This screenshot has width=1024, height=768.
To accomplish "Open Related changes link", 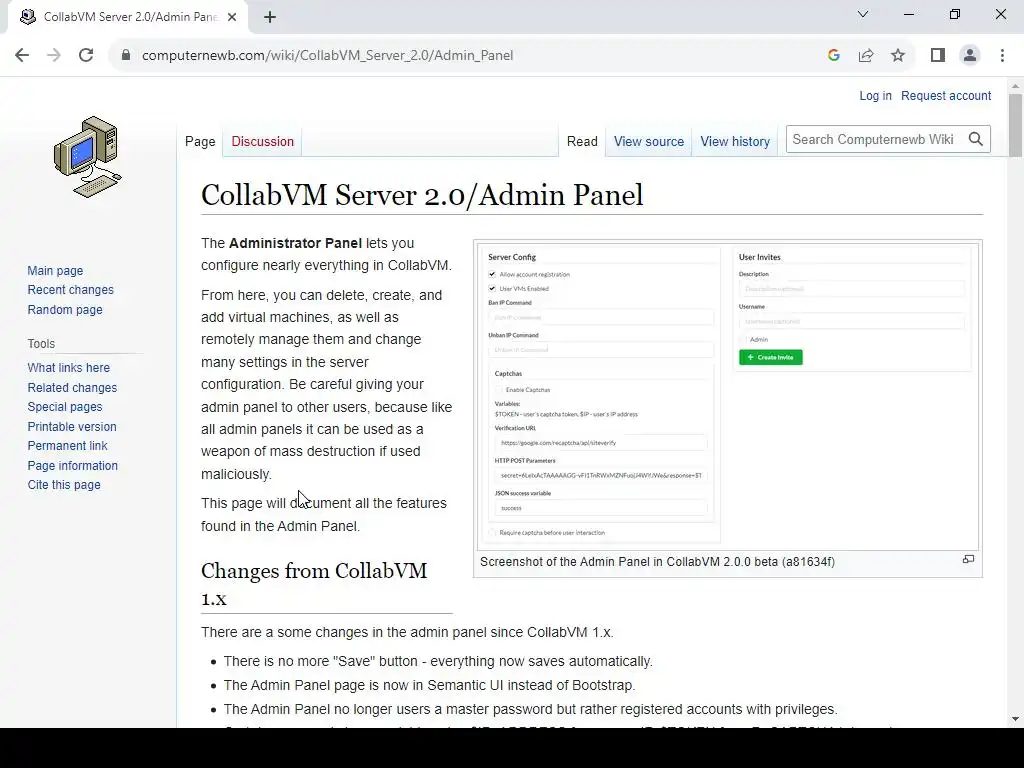I will (x=72, y=388).
